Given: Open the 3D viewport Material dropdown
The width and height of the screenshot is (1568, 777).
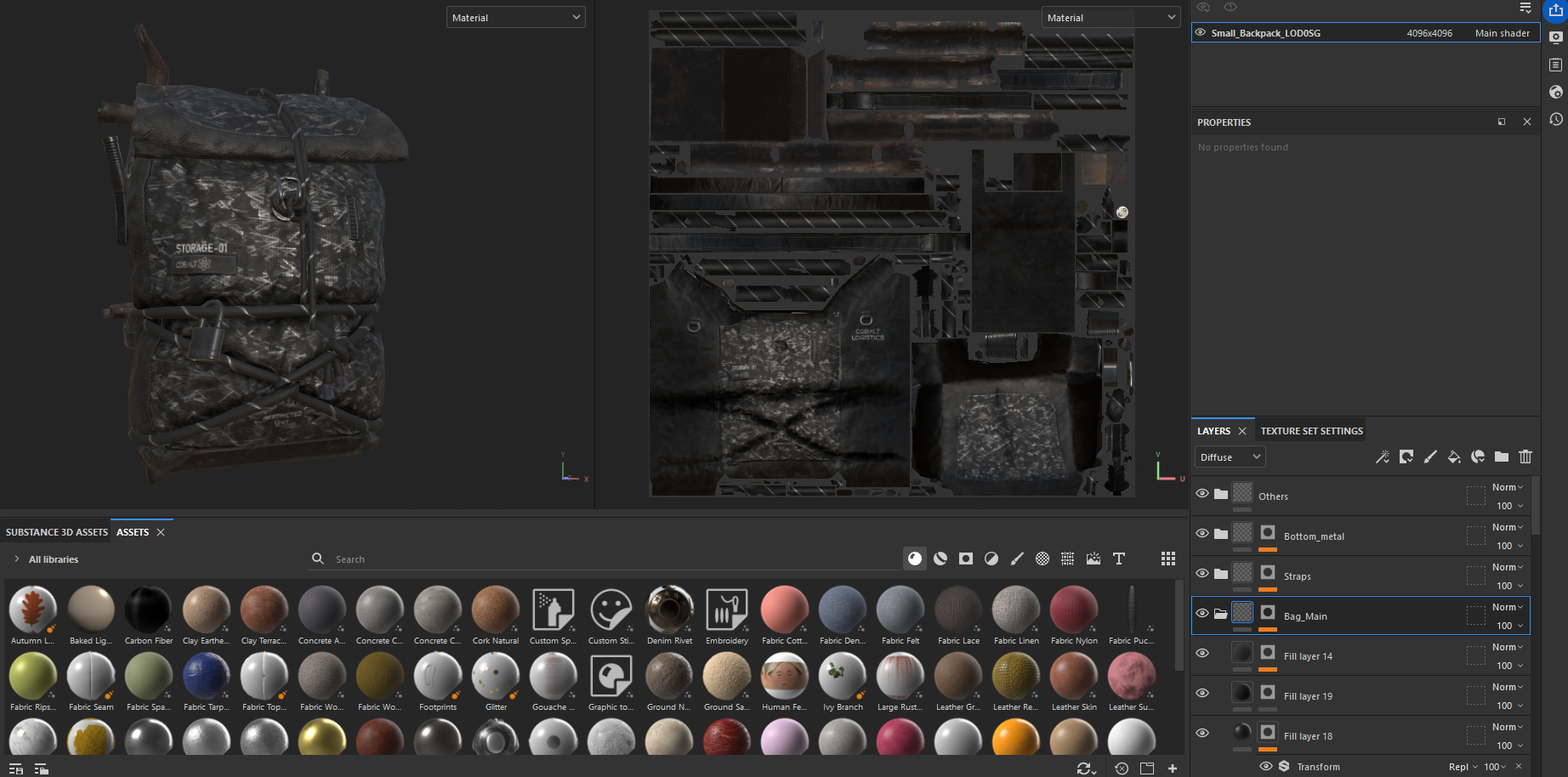Looking at the screenshot, I should [516, 17].
